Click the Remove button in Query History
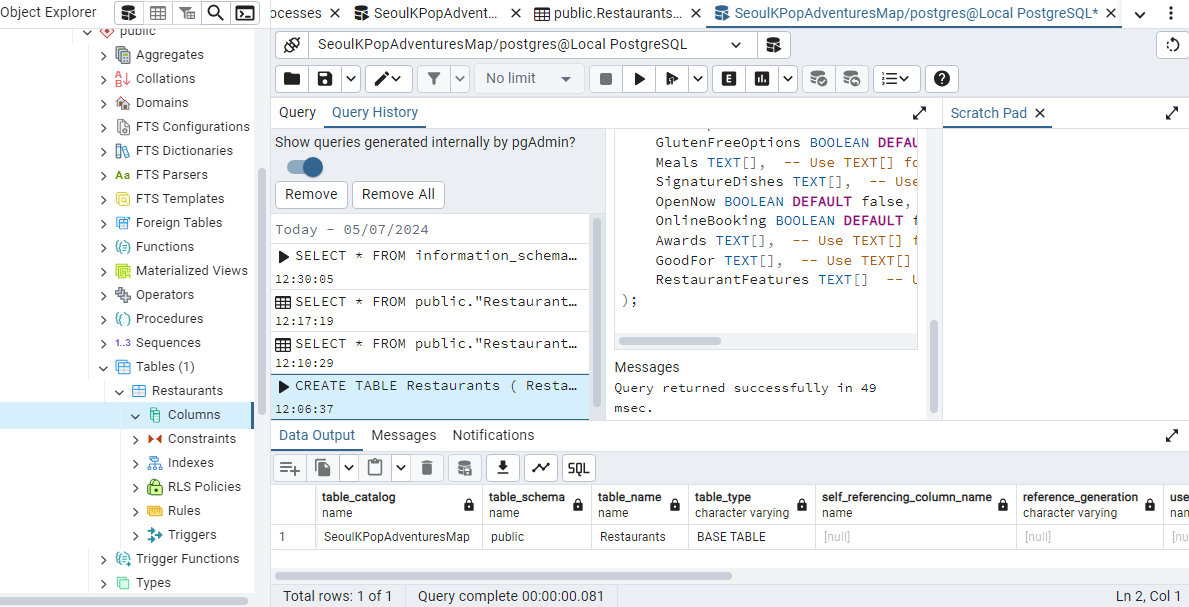 [310, 194]
